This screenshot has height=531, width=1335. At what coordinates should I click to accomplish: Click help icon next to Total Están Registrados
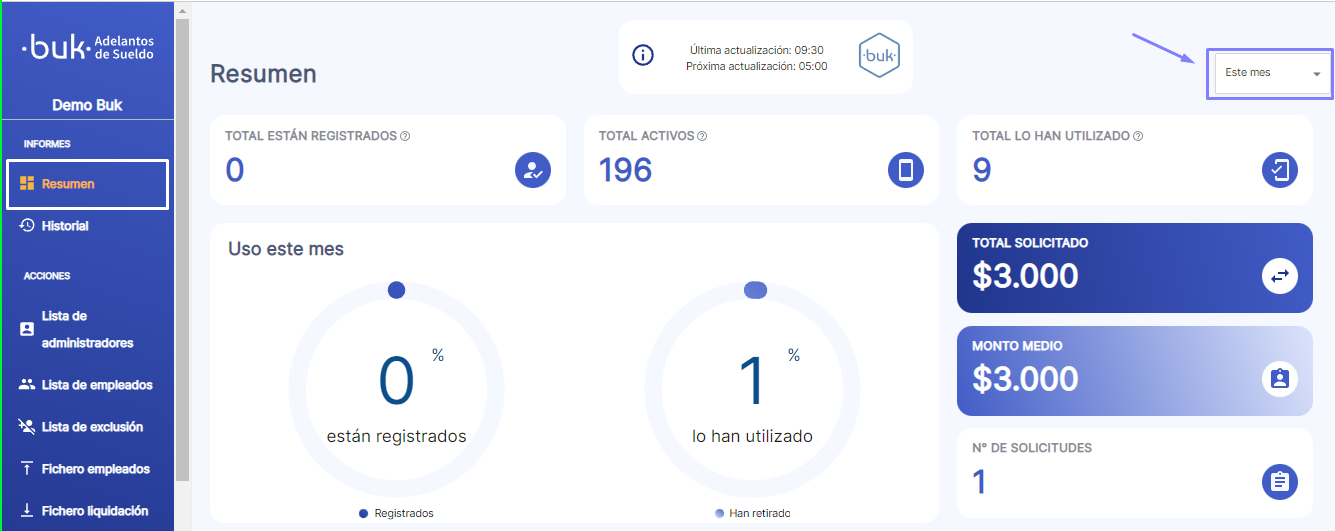(405, 136)
